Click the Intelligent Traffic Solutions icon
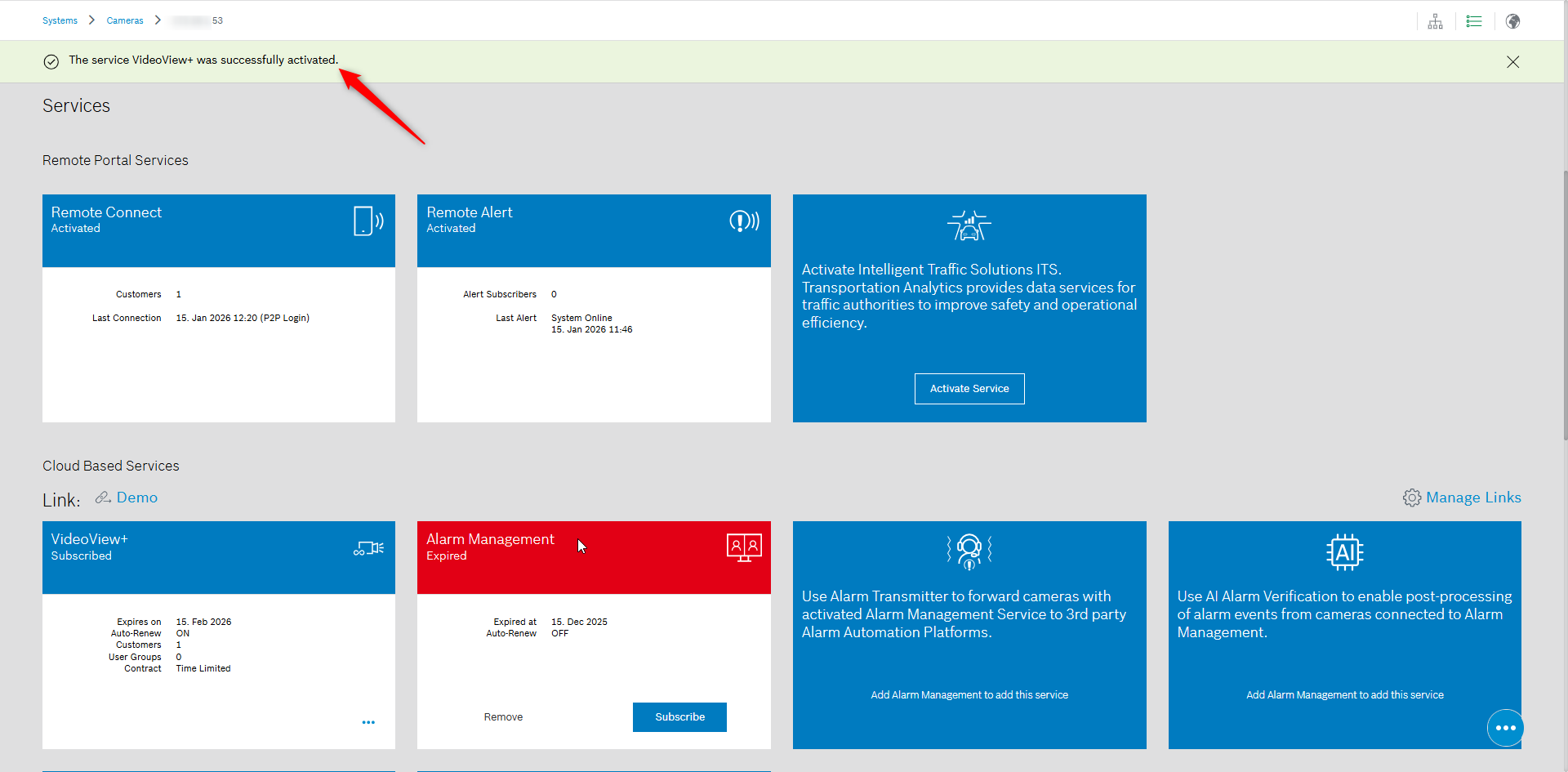 coord(969,225)
